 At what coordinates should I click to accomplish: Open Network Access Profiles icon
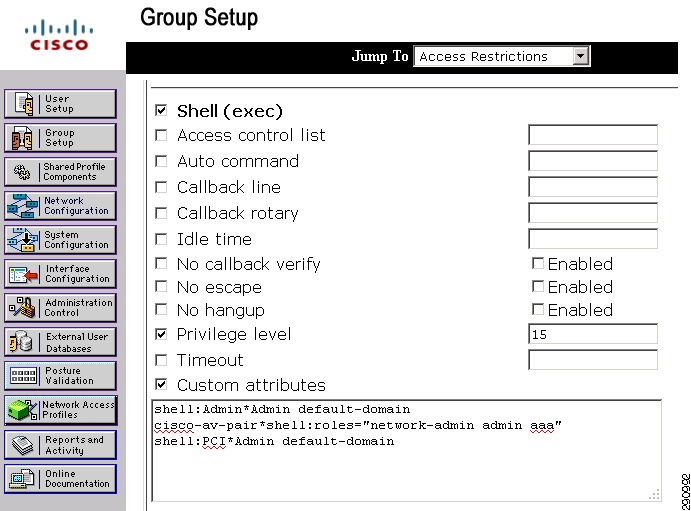22,410
